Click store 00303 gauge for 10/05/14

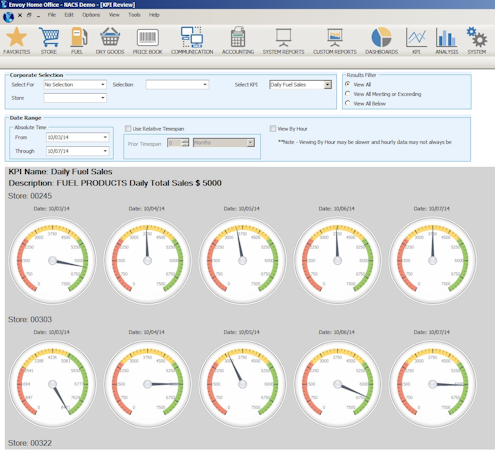(x=242, y=384)
